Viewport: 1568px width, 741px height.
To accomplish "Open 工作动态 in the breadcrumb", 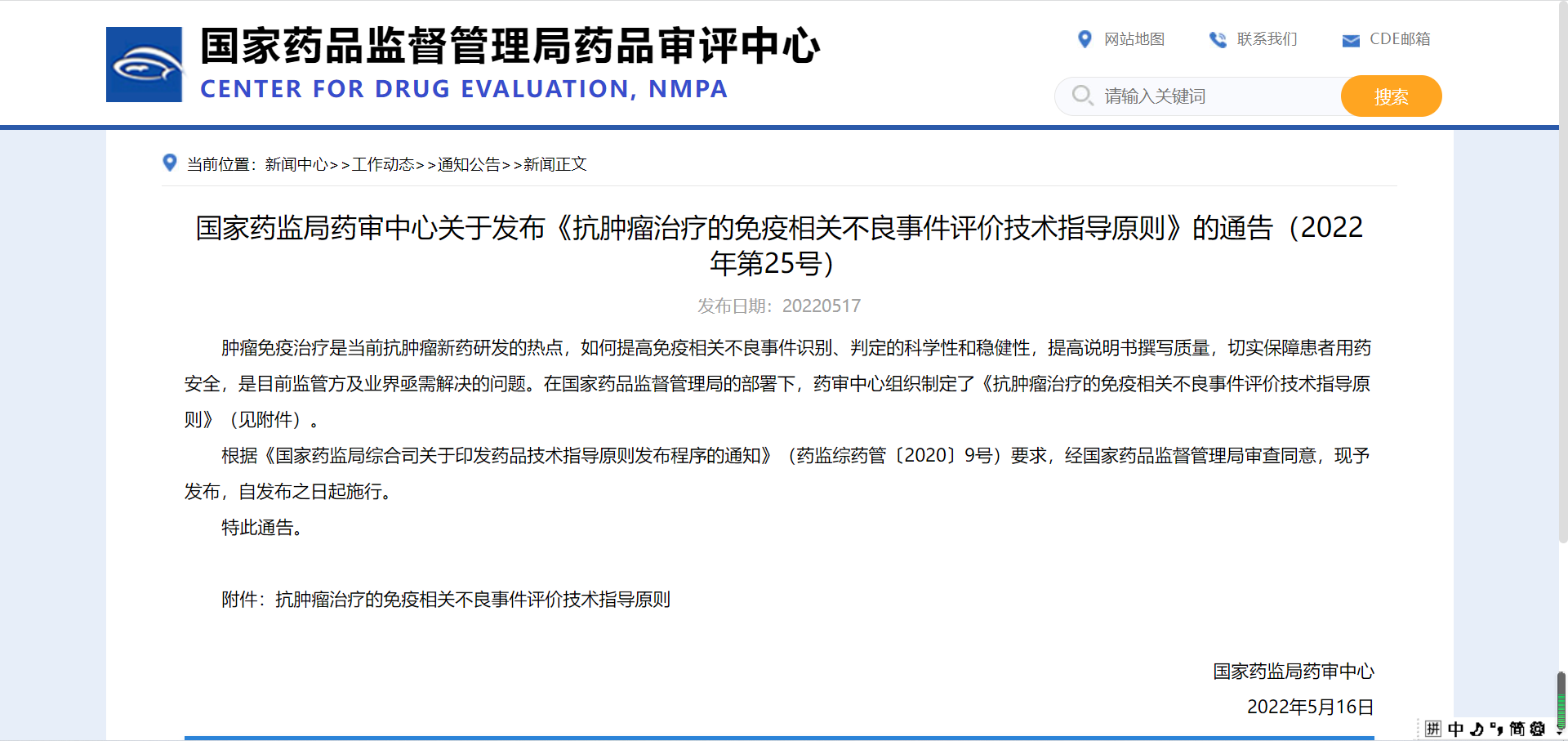I will 383,164.
